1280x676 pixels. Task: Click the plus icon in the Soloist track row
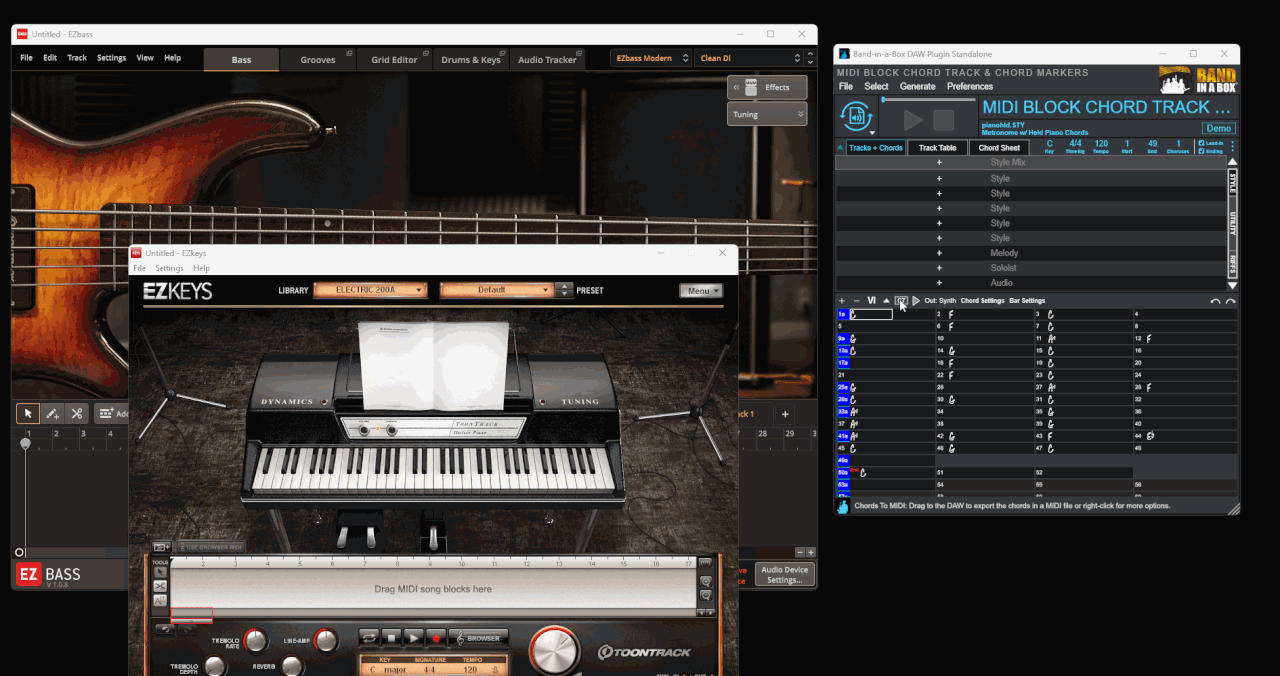[939, 268]
